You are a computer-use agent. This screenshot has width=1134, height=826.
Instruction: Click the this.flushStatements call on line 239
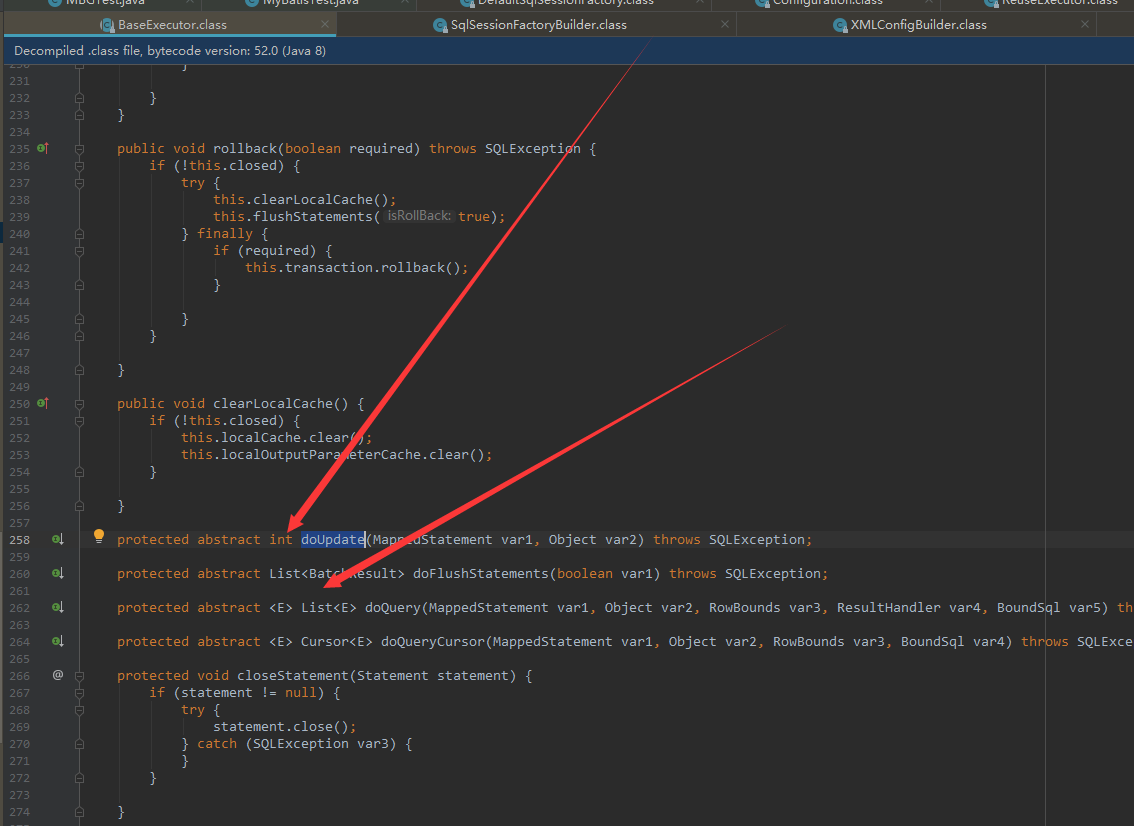point(292,216)
